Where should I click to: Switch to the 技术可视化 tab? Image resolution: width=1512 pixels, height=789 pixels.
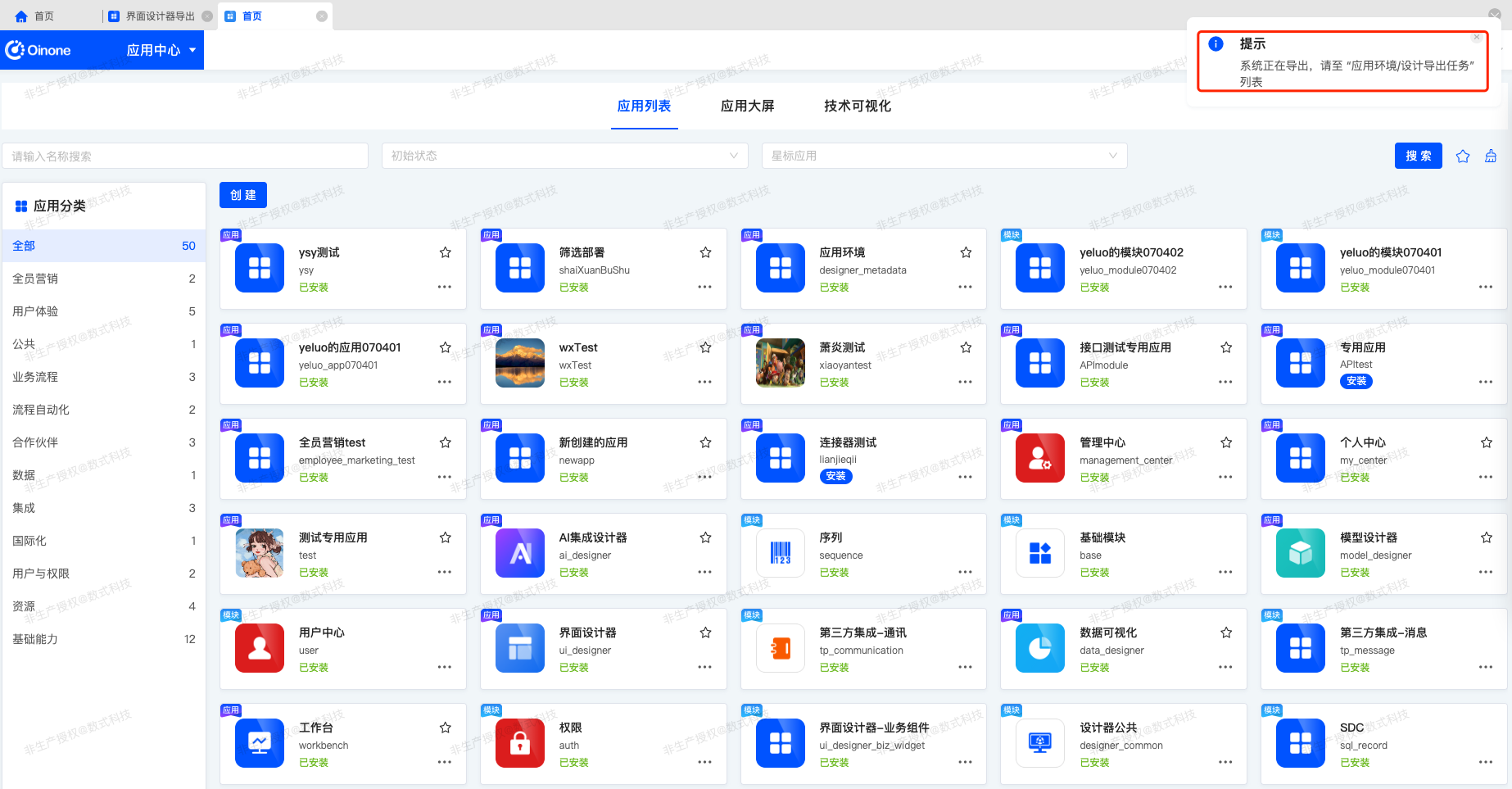click(858, 106)
